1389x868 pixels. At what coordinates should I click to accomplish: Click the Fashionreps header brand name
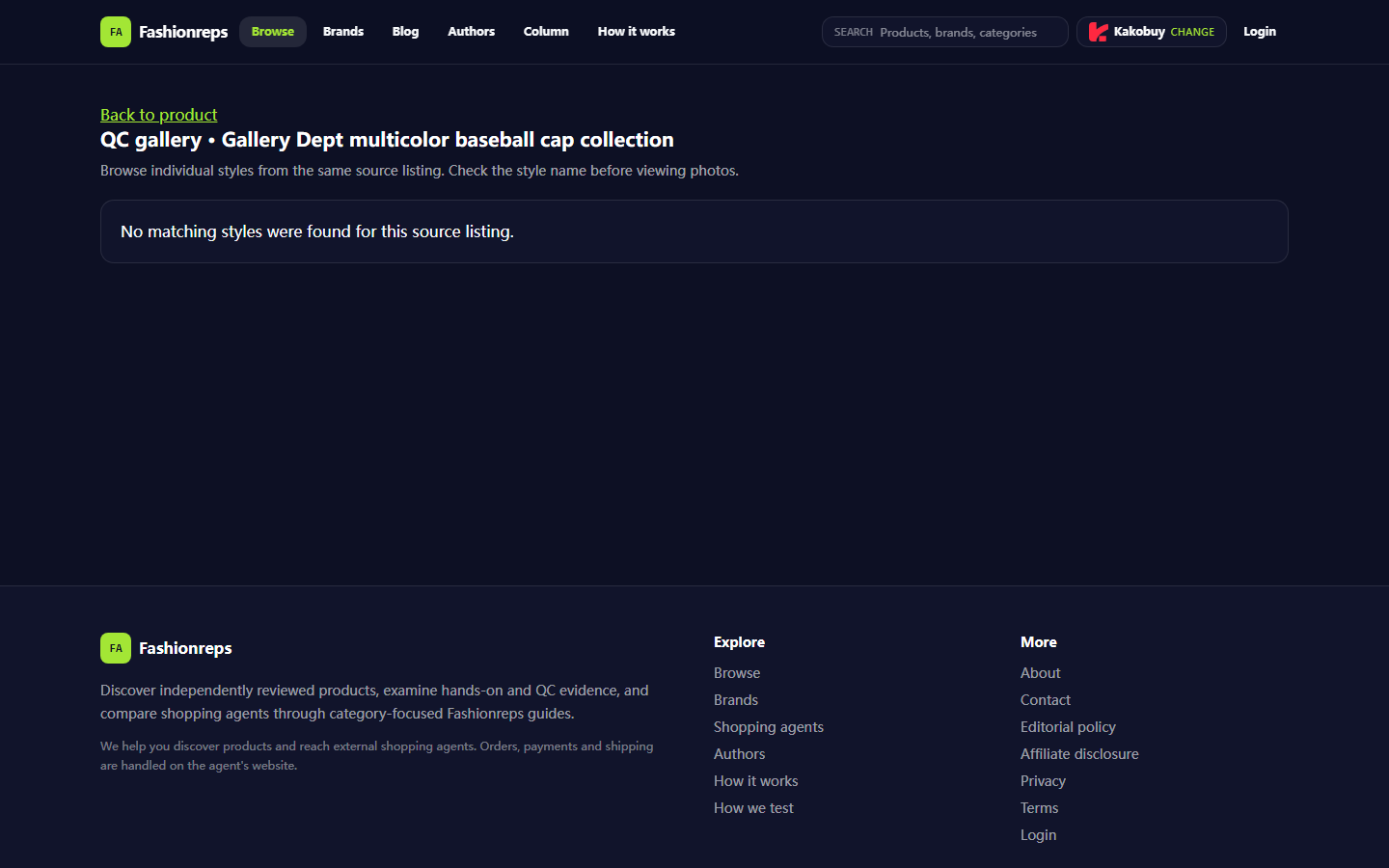[183, 32]
